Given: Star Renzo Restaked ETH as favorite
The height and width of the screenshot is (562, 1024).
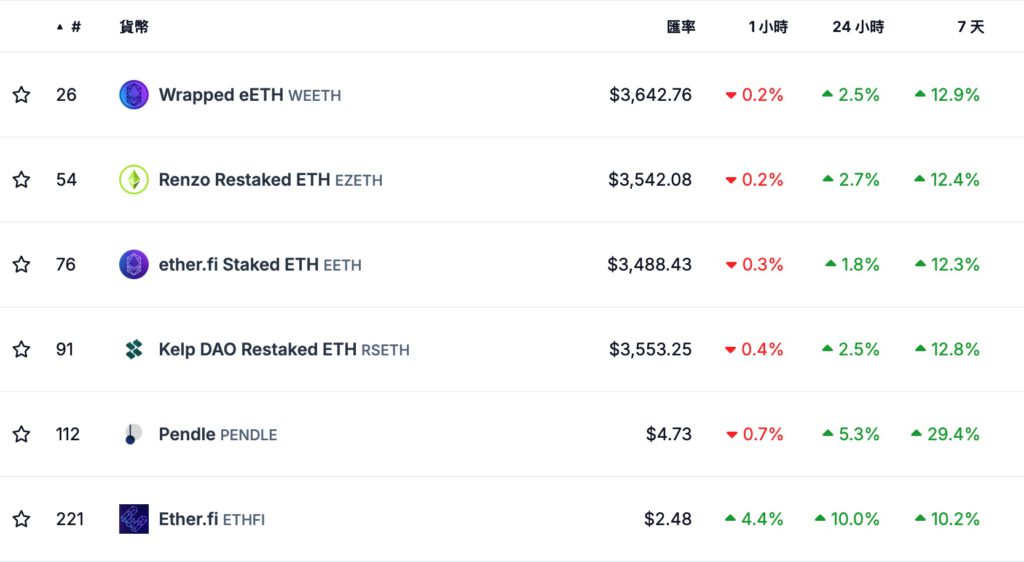Looking at the screenshot, I should (x=21, y=180).
